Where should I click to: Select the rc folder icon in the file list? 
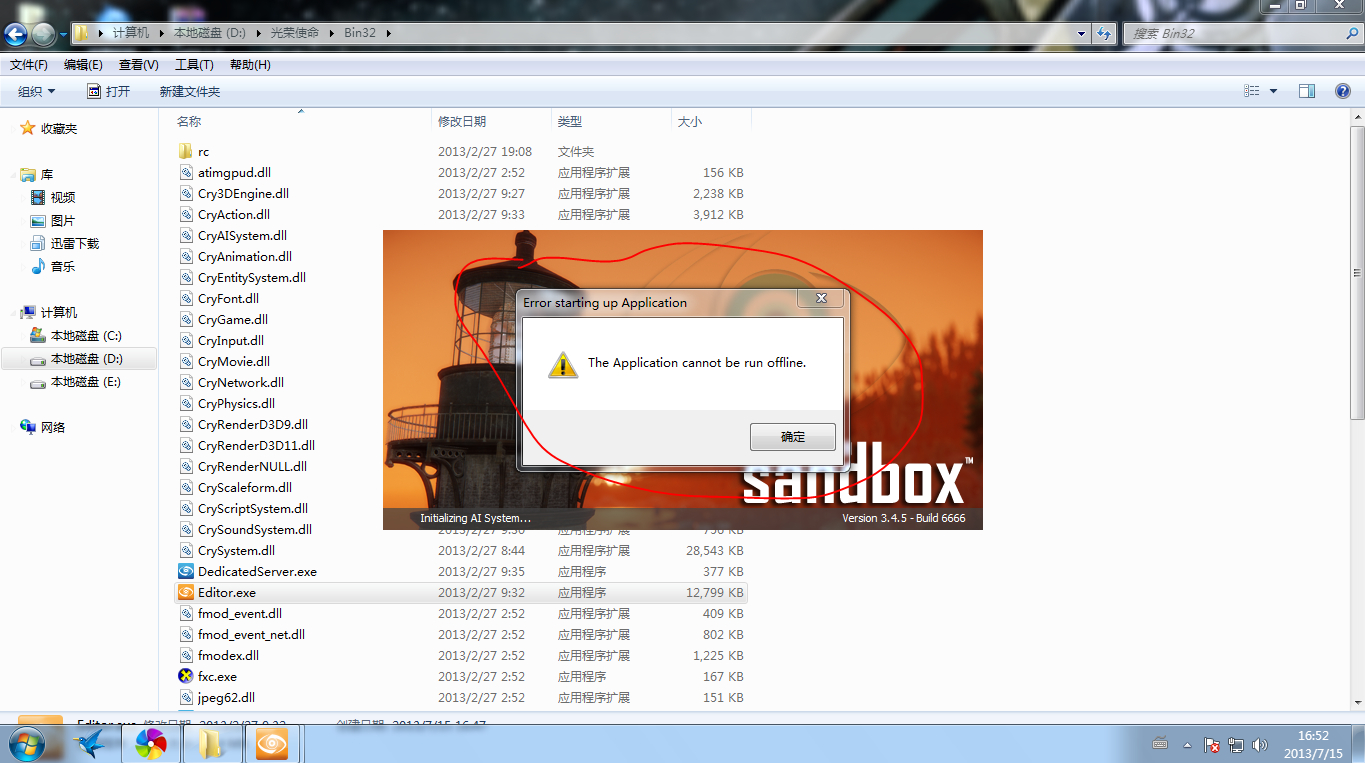(185, 152)
